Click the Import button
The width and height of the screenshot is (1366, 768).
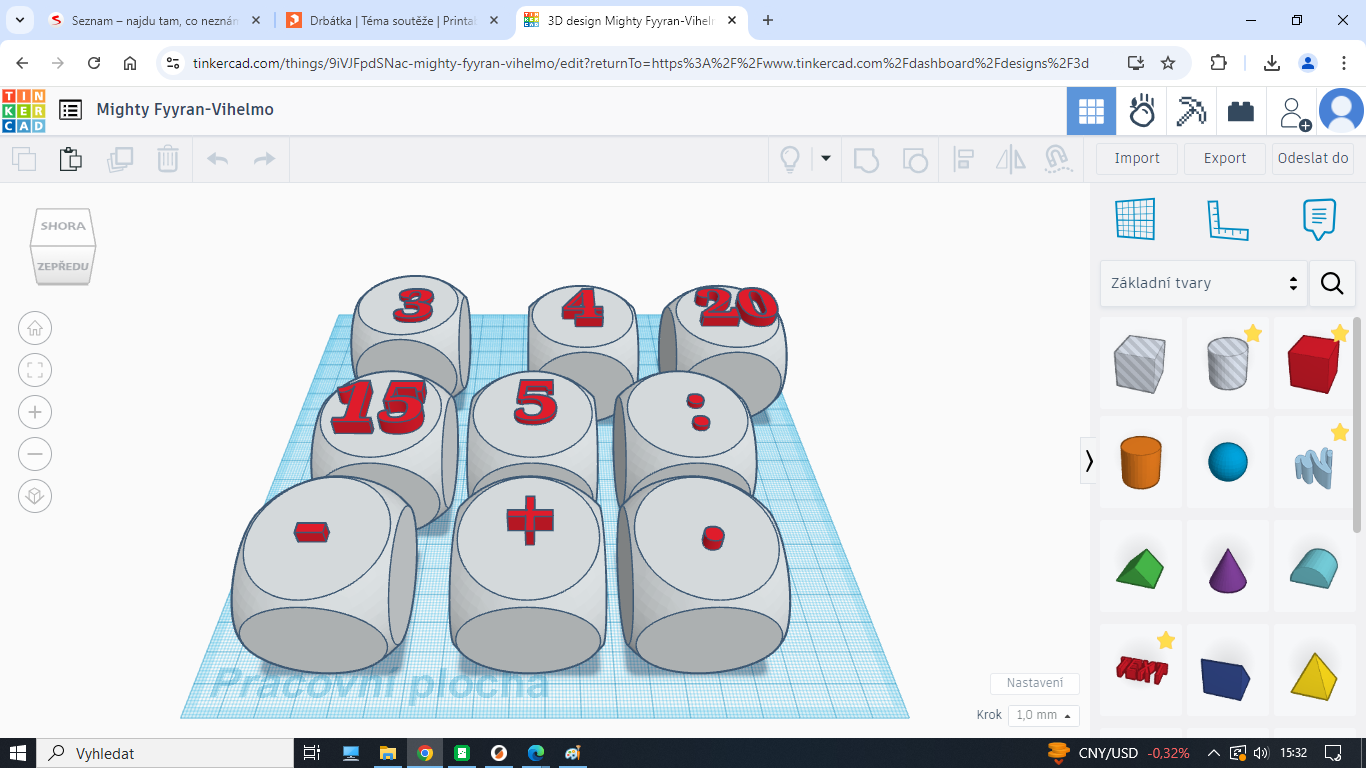(x=1137, y=158)
